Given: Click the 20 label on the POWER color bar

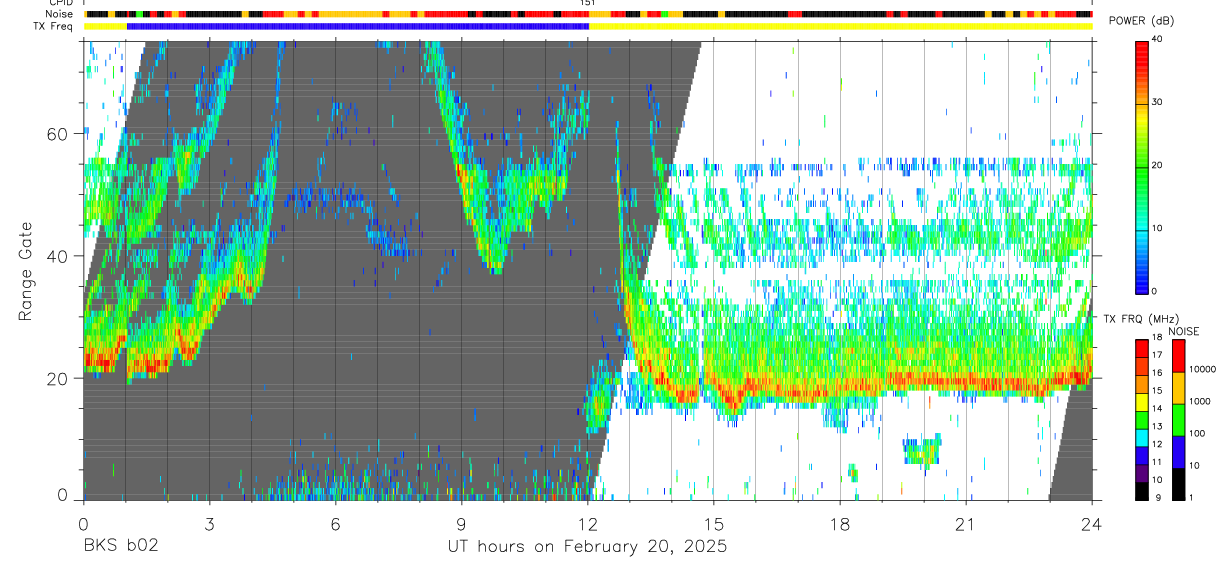Looking at the screenshot, I should (1155, 165).
